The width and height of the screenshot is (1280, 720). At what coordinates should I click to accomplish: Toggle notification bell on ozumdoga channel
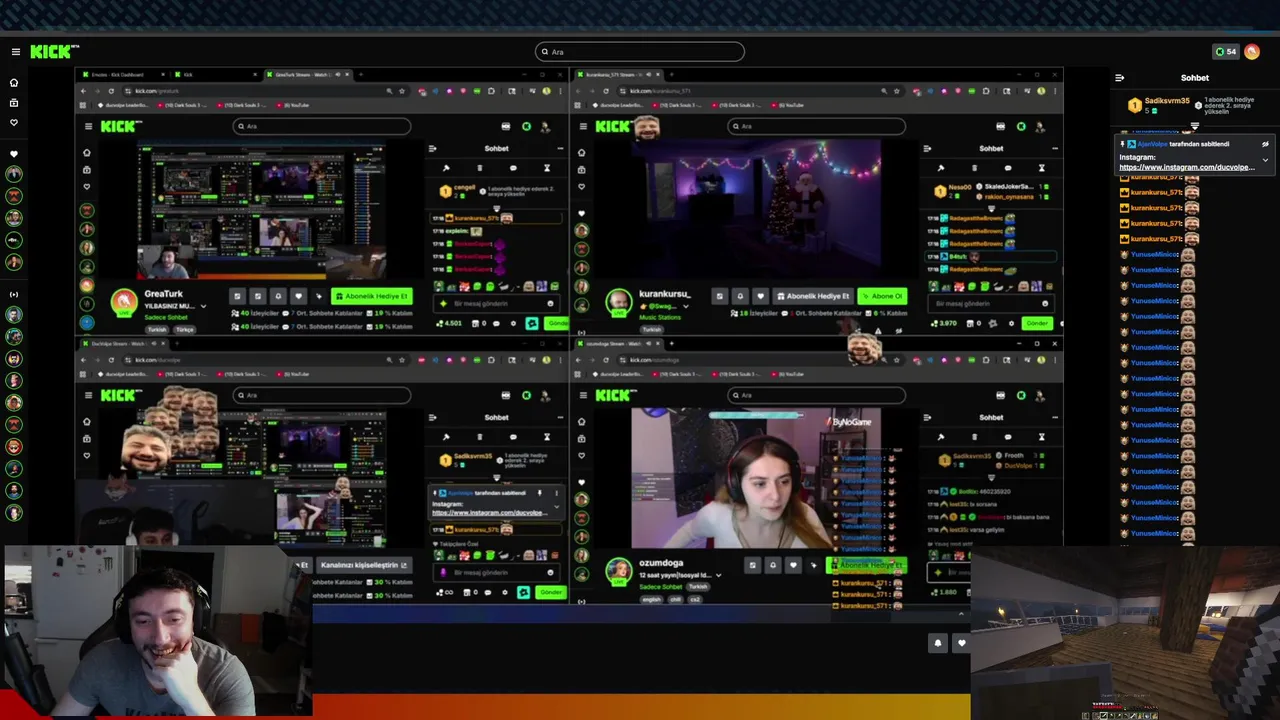coord(773,565)
